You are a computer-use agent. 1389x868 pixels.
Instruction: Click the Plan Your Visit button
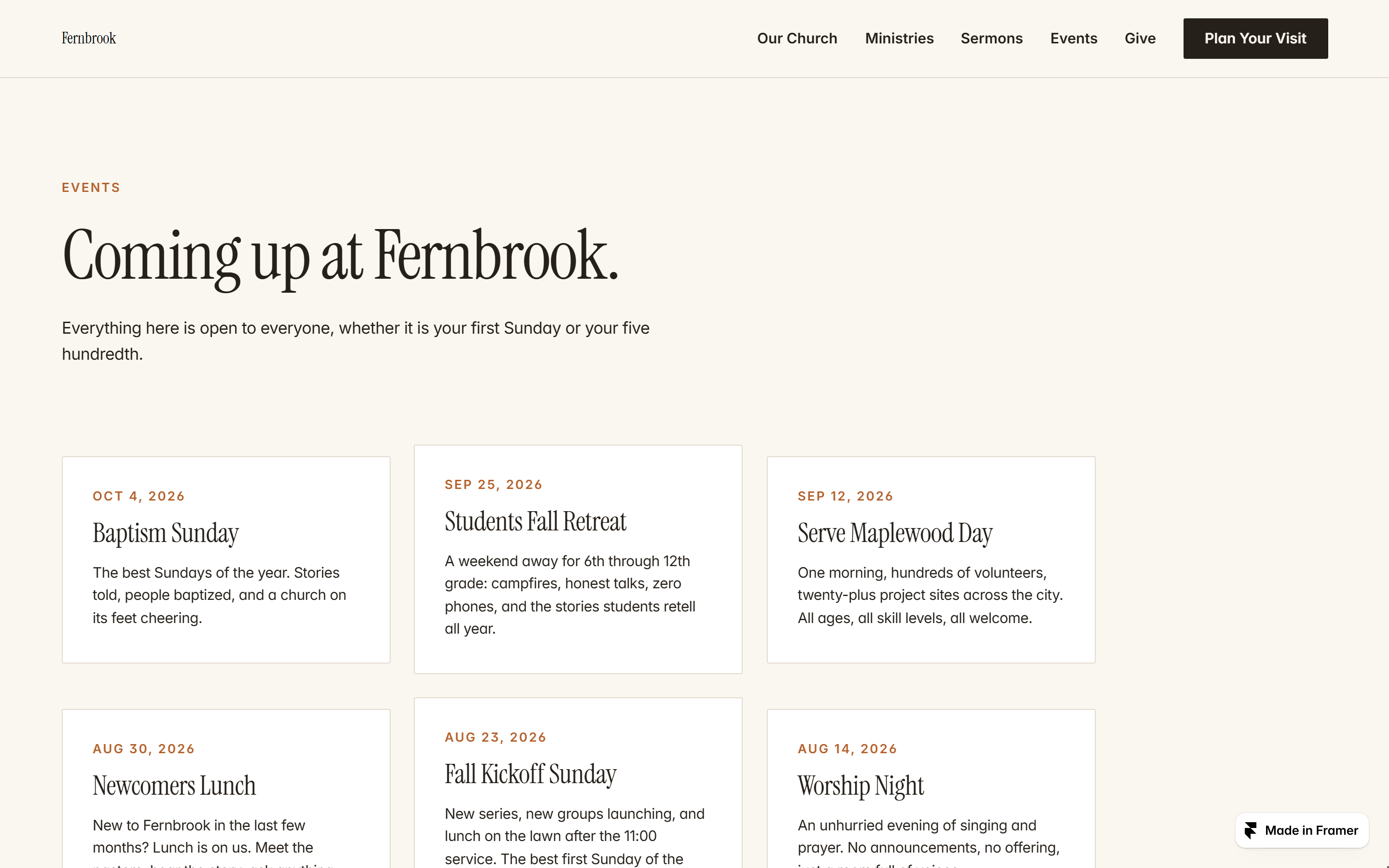tap(1255, 39)
